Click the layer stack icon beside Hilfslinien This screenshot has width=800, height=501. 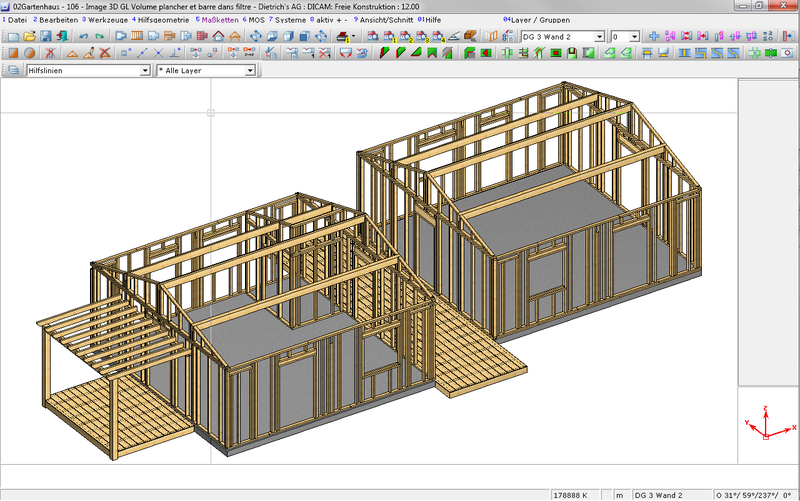pos(13,71)
